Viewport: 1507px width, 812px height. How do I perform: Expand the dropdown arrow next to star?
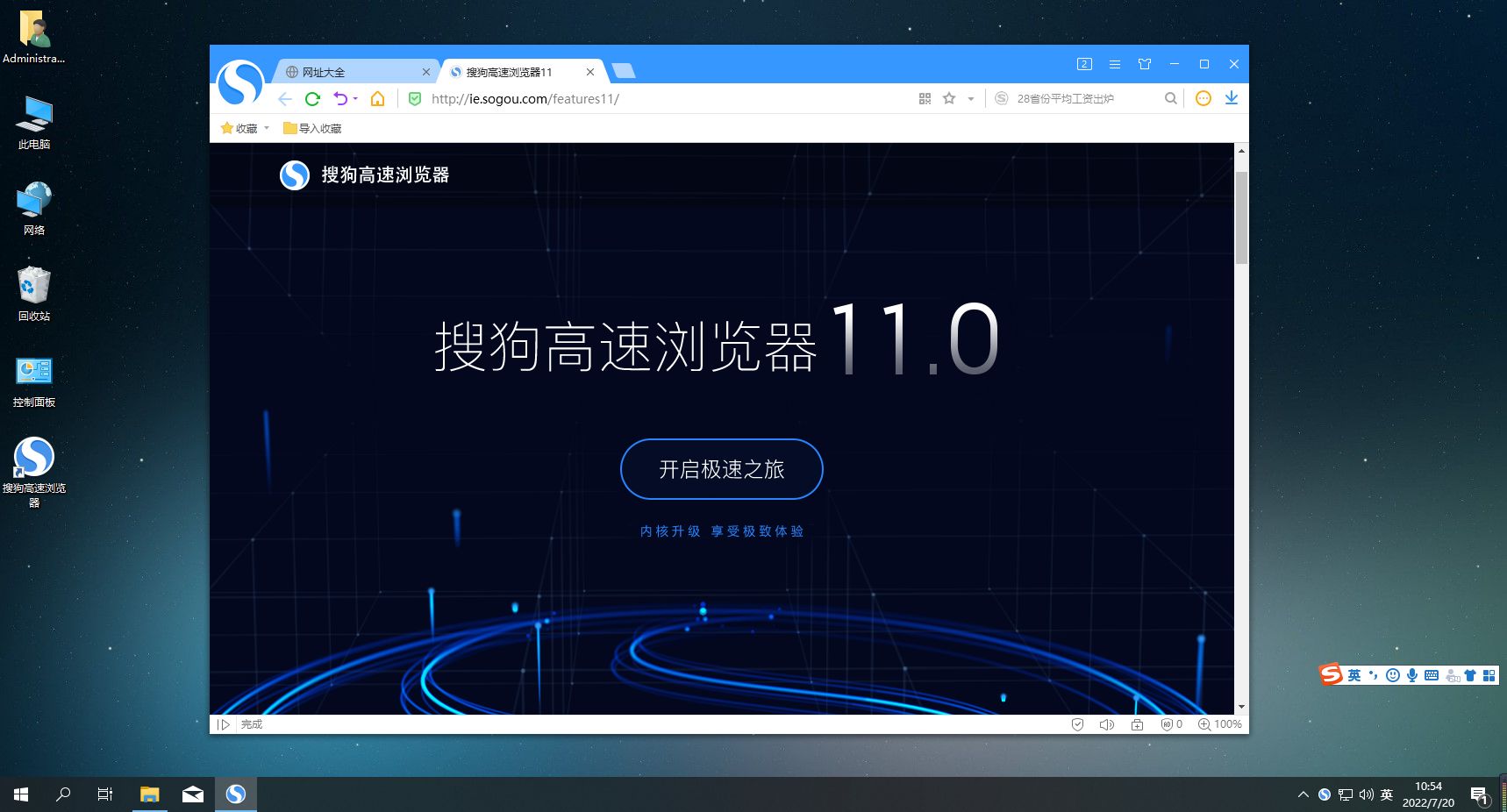coord(971,99)
